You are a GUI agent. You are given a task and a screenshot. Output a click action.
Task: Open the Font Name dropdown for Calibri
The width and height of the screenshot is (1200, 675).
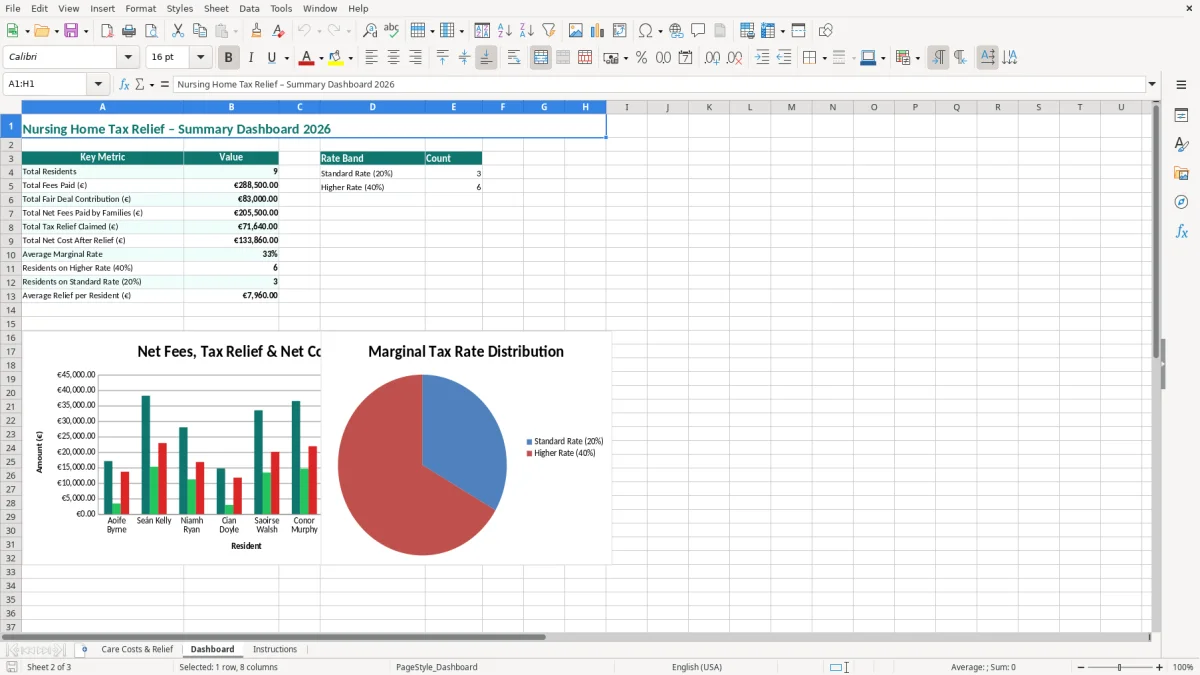pyautogui.click(x=128, y=58)
